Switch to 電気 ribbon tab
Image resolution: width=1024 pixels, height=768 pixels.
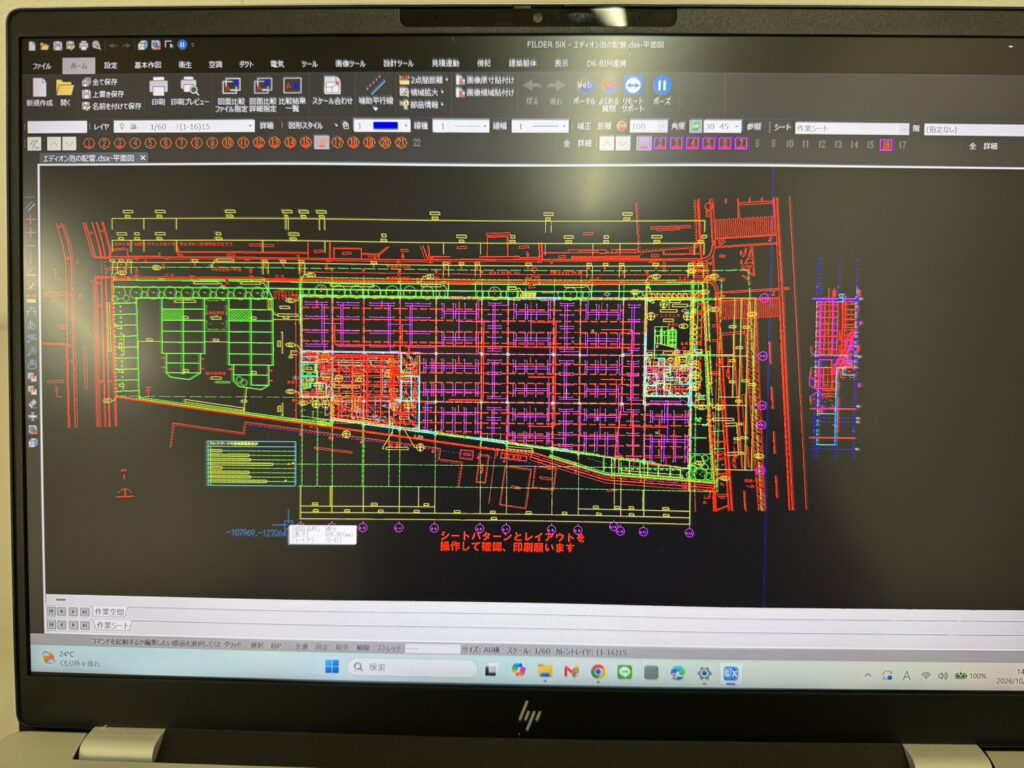point(277,65)
